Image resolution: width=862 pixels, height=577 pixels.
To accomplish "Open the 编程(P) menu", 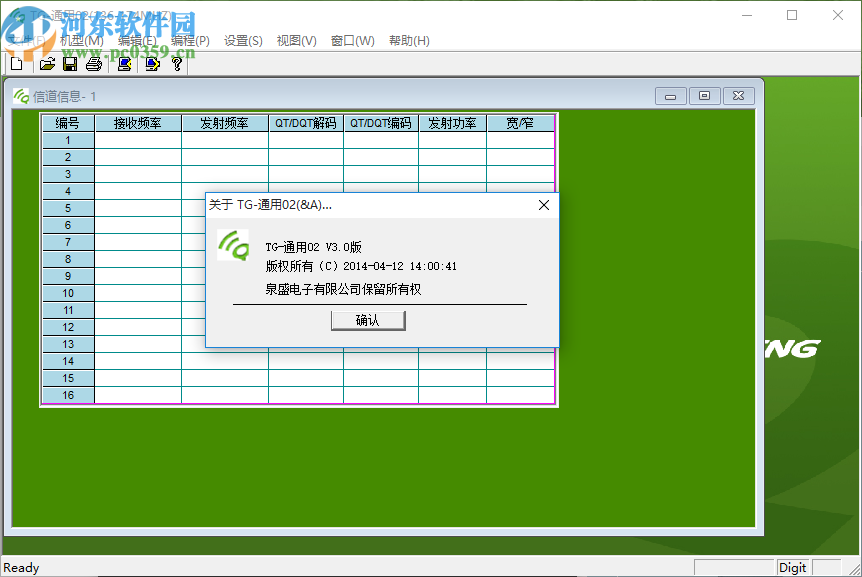I will click(190, 40).
